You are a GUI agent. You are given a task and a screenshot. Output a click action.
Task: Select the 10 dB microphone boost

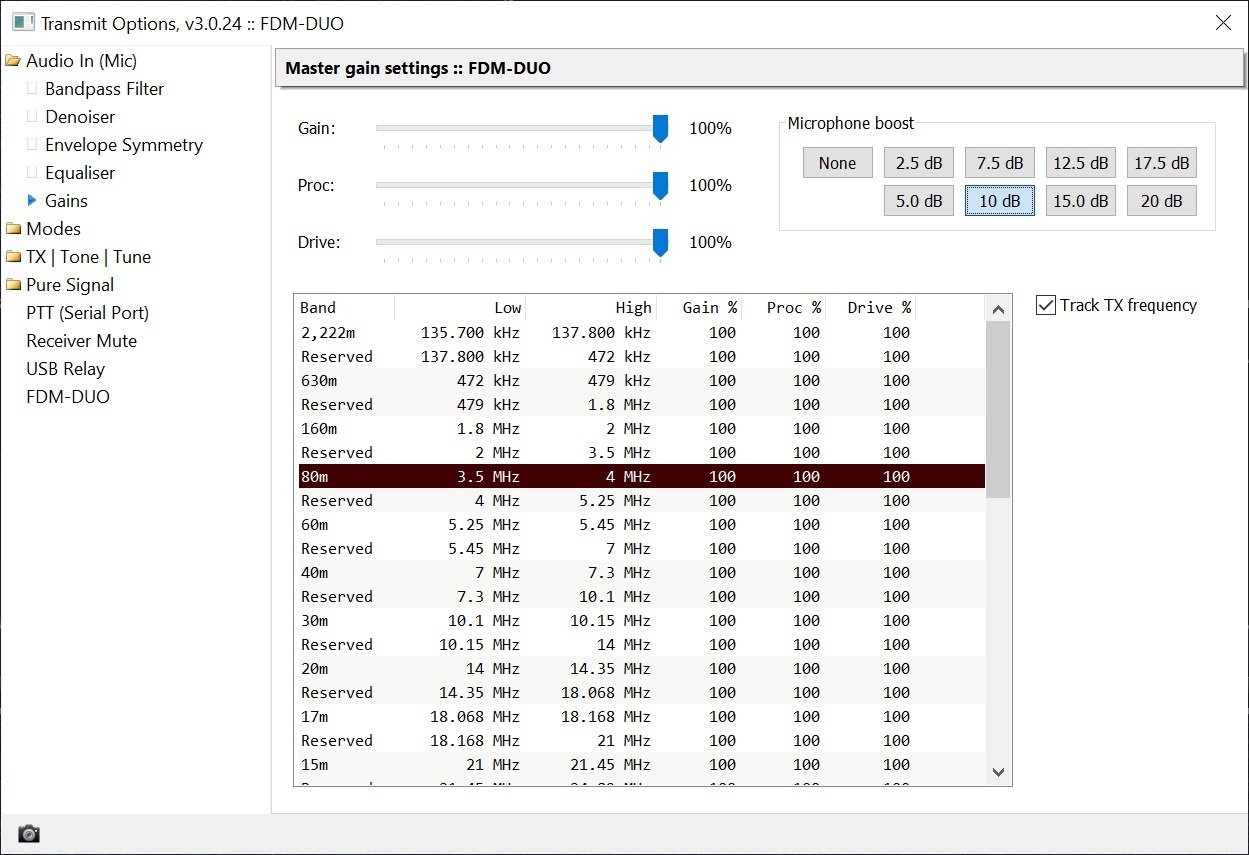pos(1000,201)
